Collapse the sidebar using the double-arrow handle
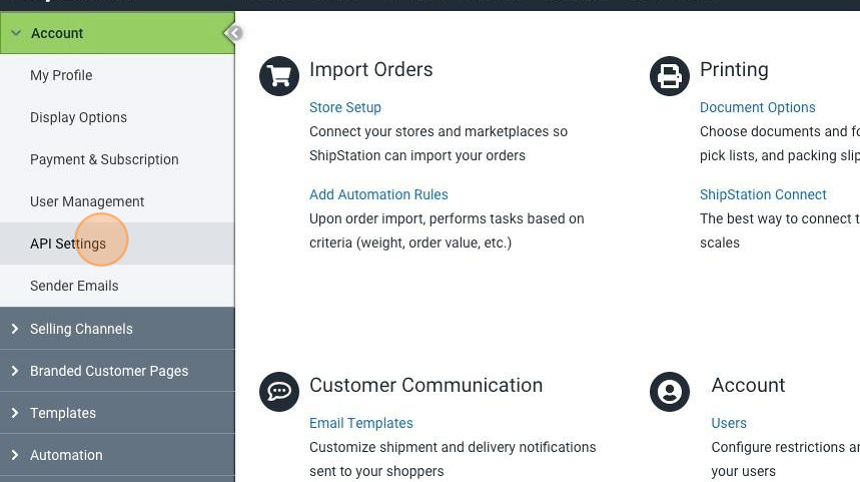The image size is (860, 482). [x=234, y=33]
